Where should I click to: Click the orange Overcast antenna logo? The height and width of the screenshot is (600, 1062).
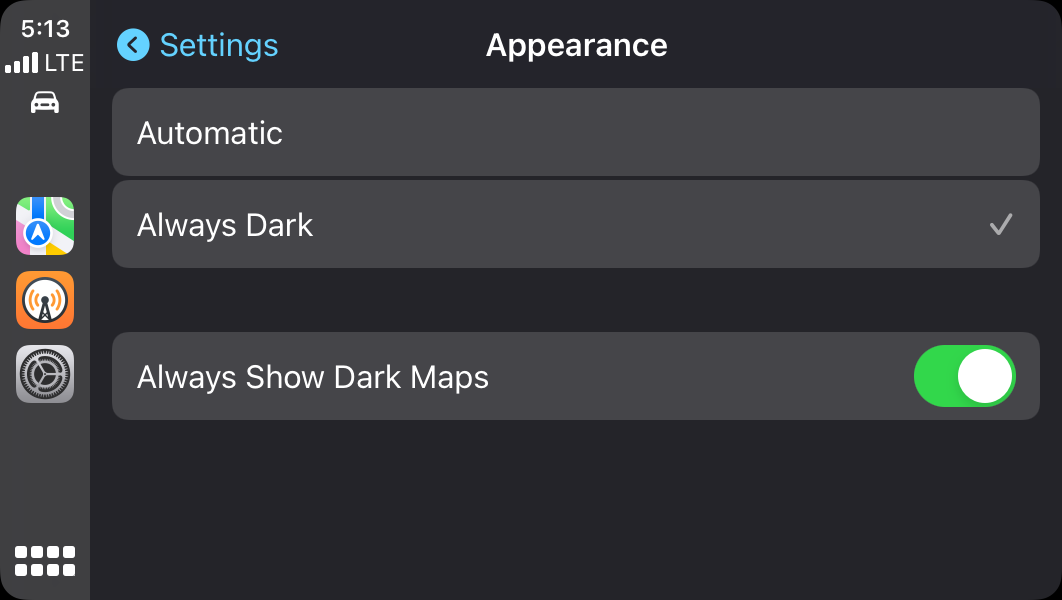tap(45, 301)
